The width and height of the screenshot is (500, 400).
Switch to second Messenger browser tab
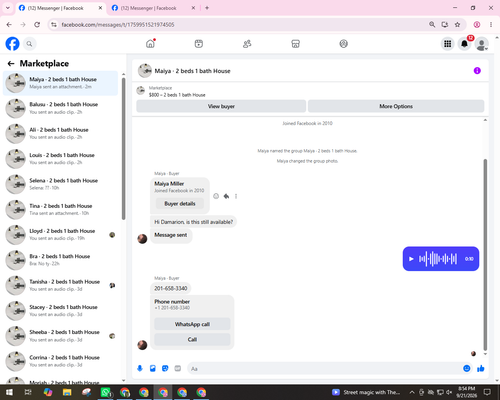pyautogui.click(x=152, y=8)
